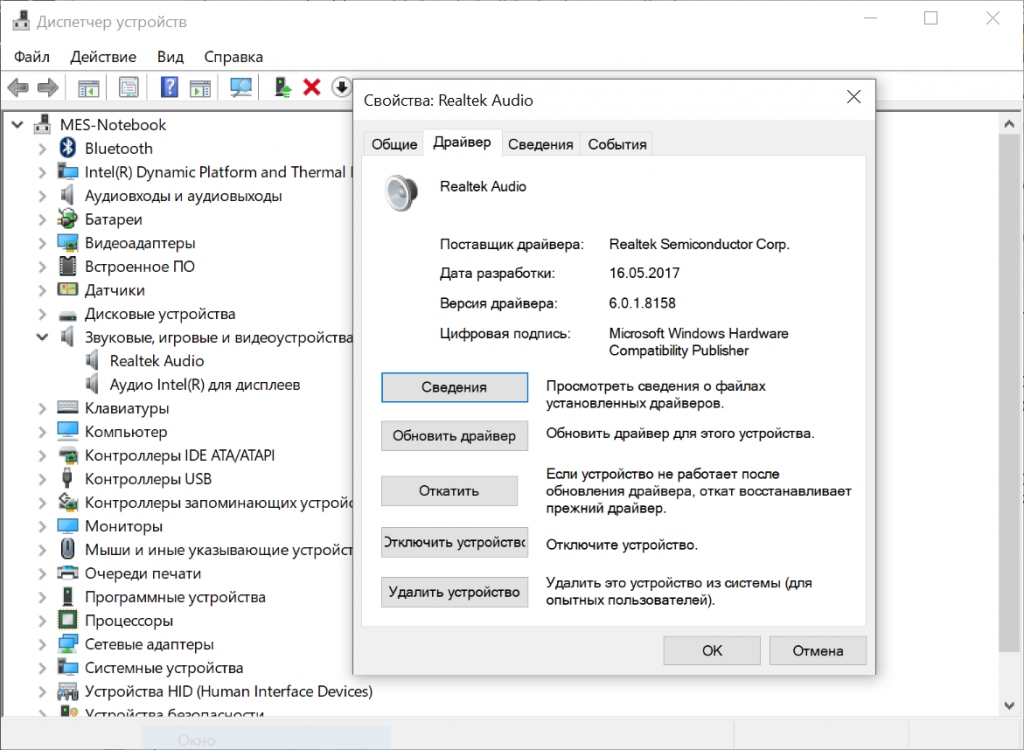Expand Устройства HID node

pos(42,691)
